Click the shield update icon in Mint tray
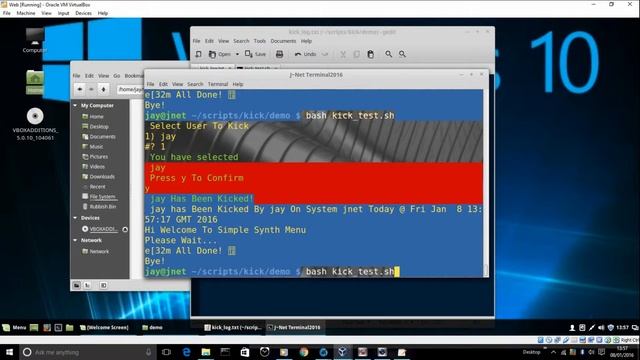Screen dimensions: 640x360 click(x=611, y=327)
